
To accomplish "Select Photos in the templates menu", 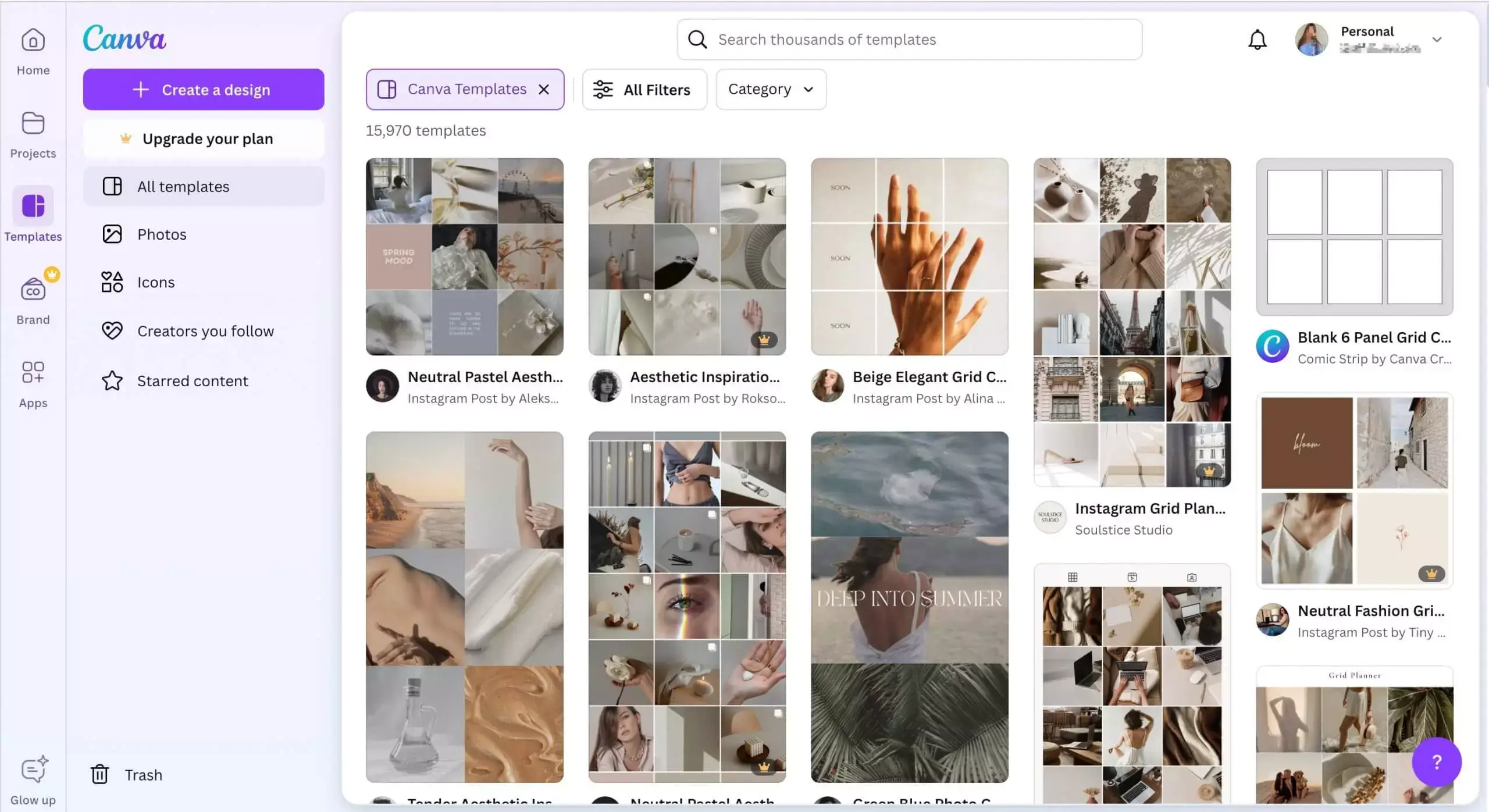I will click(162, 234).
